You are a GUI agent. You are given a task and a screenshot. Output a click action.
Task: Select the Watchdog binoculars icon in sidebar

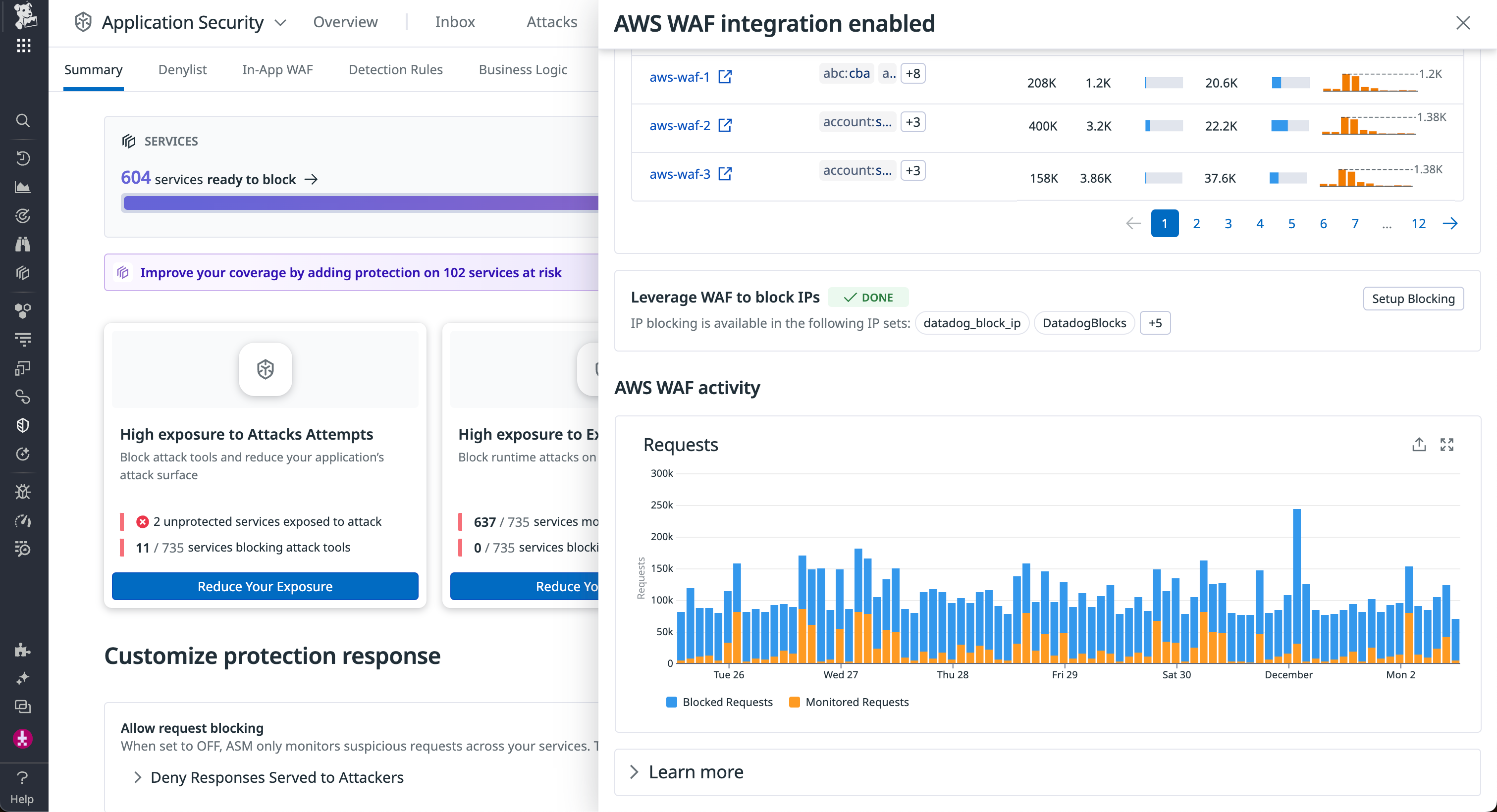[x=23, y=244]
